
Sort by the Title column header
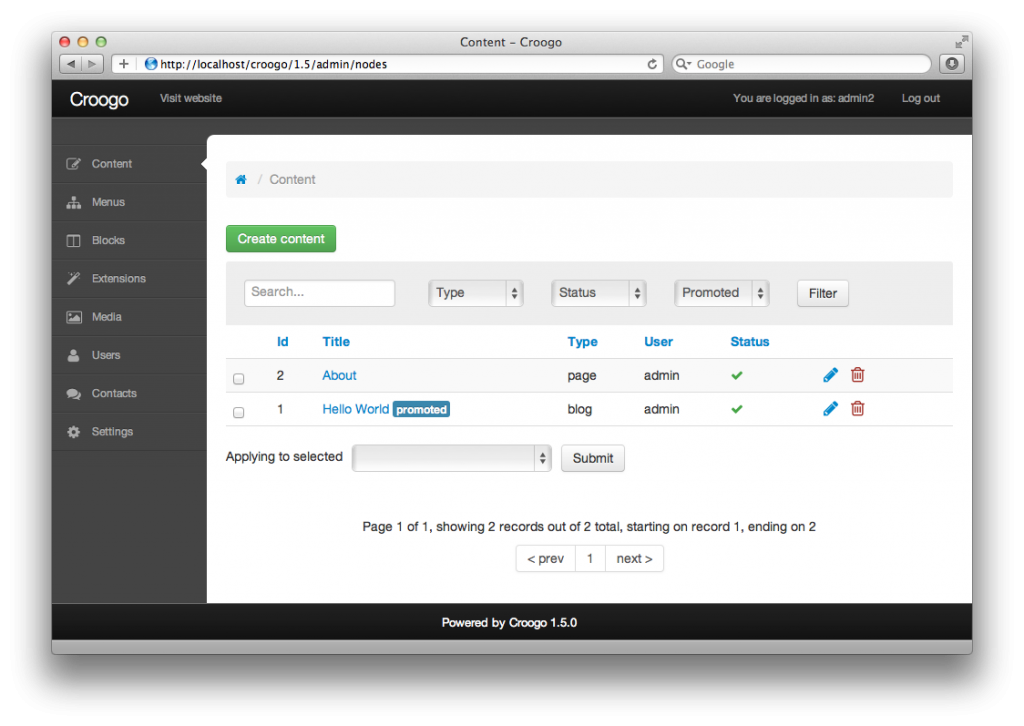point(336,341)
